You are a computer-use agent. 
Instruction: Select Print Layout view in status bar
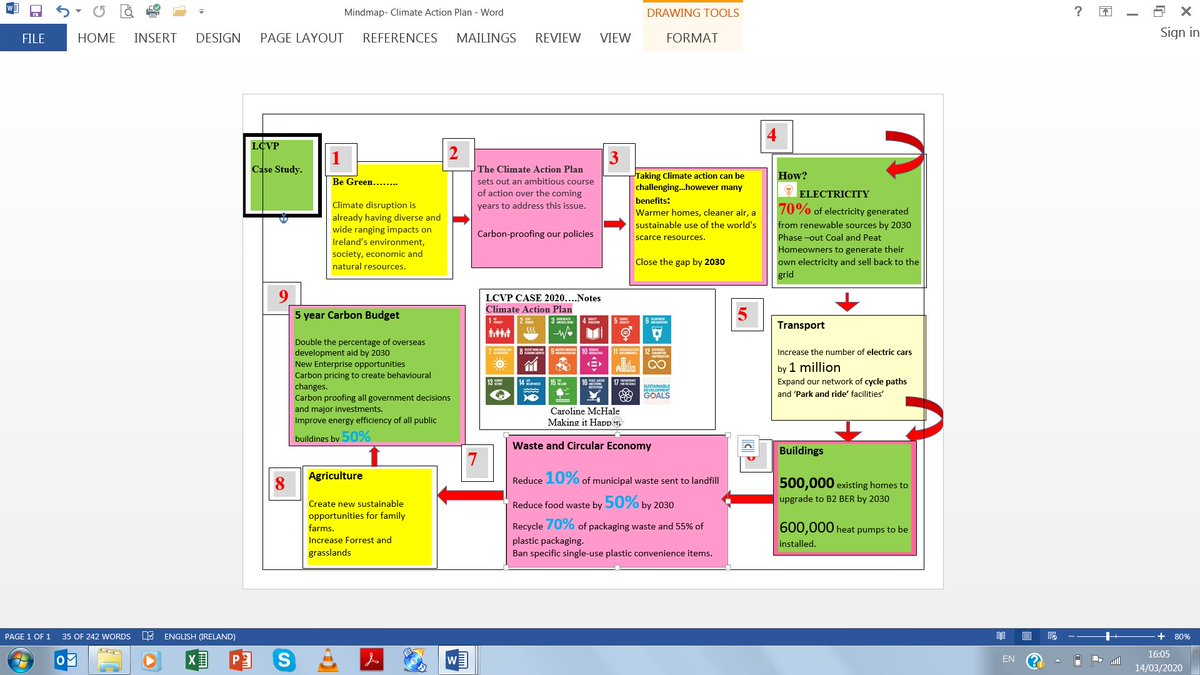[1026, 636]
